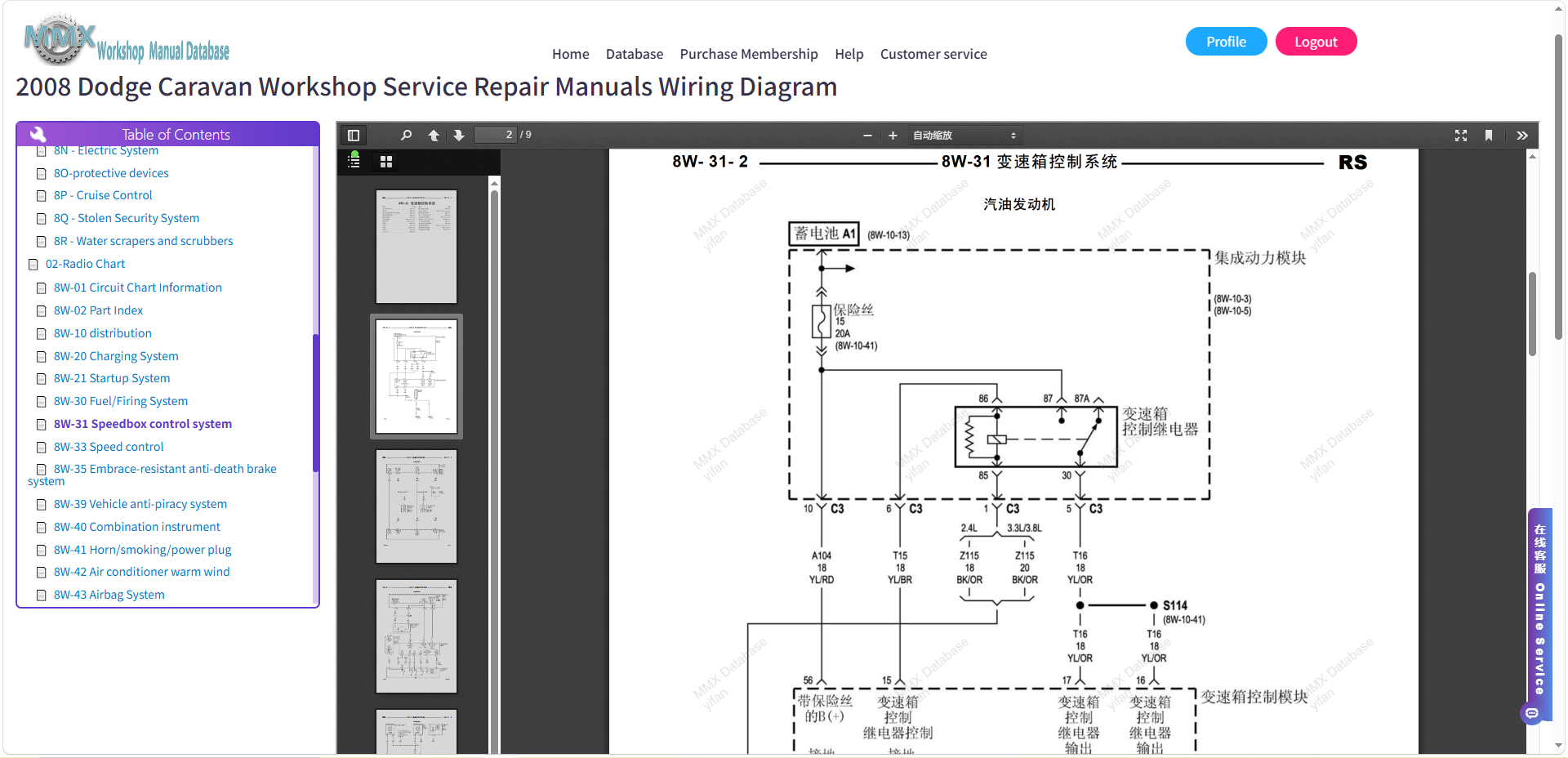Screen dimensions: 1568x758
Task: Open the viewer's secondary tools menu
Action: point(1522,136)
